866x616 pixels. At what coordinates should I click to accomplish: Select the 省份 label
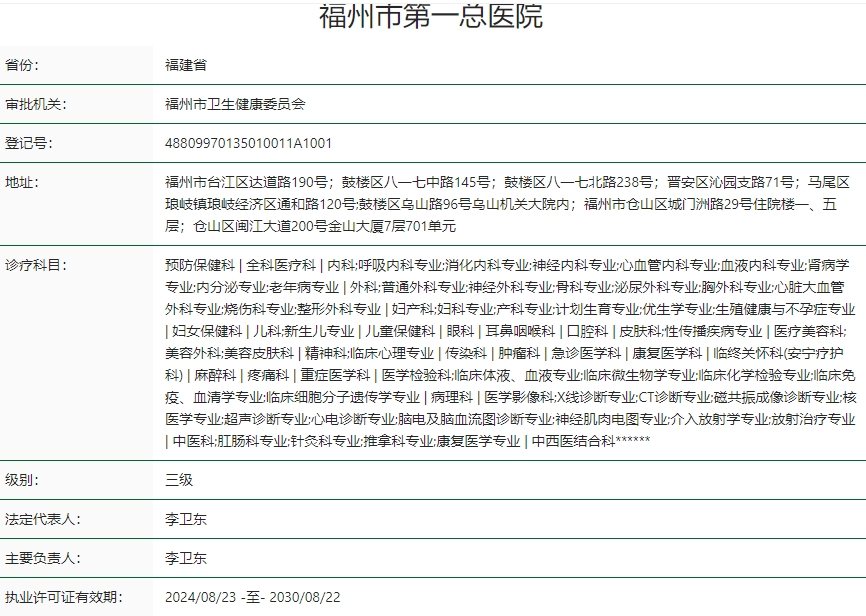point(22,65)
